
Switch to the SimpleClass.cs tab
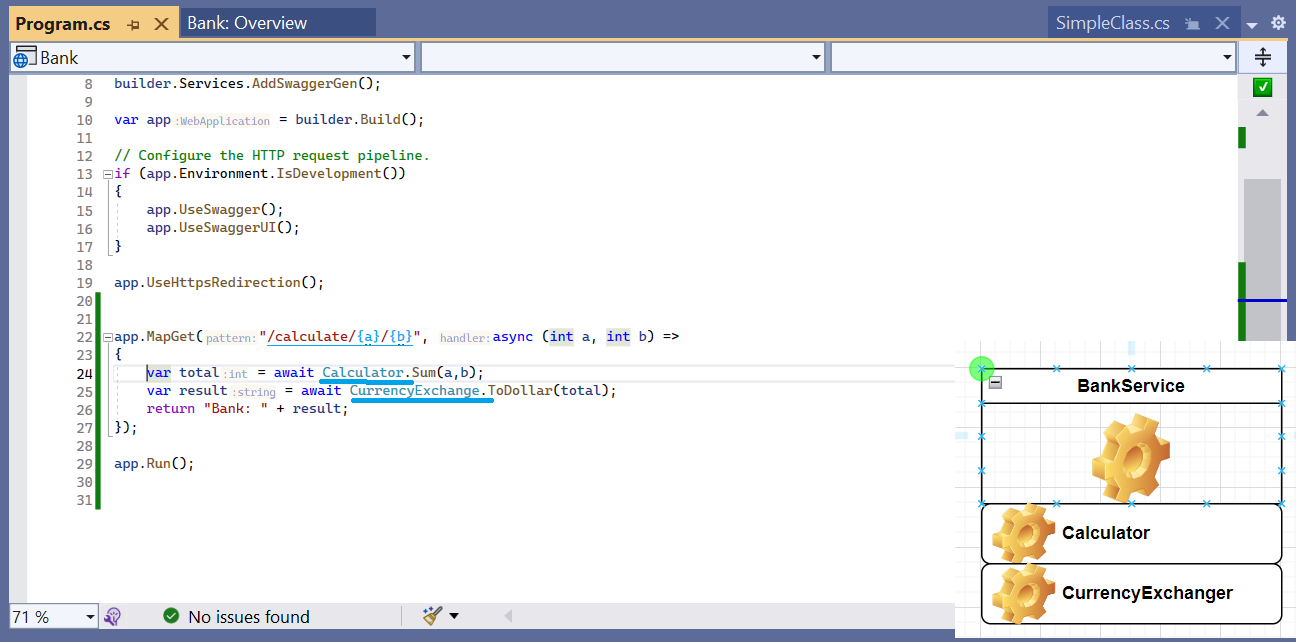[1112, 24]
